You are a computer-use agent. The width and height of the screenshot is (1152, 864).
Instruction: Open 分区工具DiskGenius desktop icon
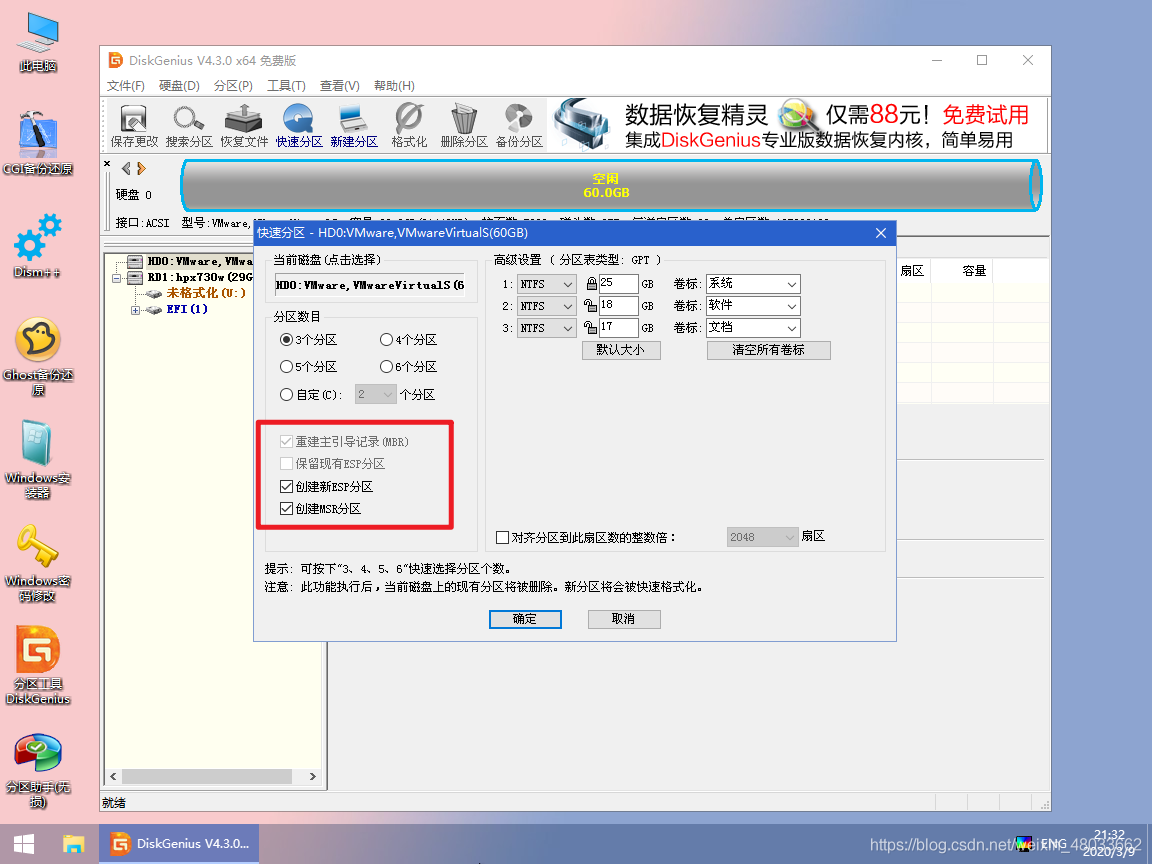click(x=38, y=665)
